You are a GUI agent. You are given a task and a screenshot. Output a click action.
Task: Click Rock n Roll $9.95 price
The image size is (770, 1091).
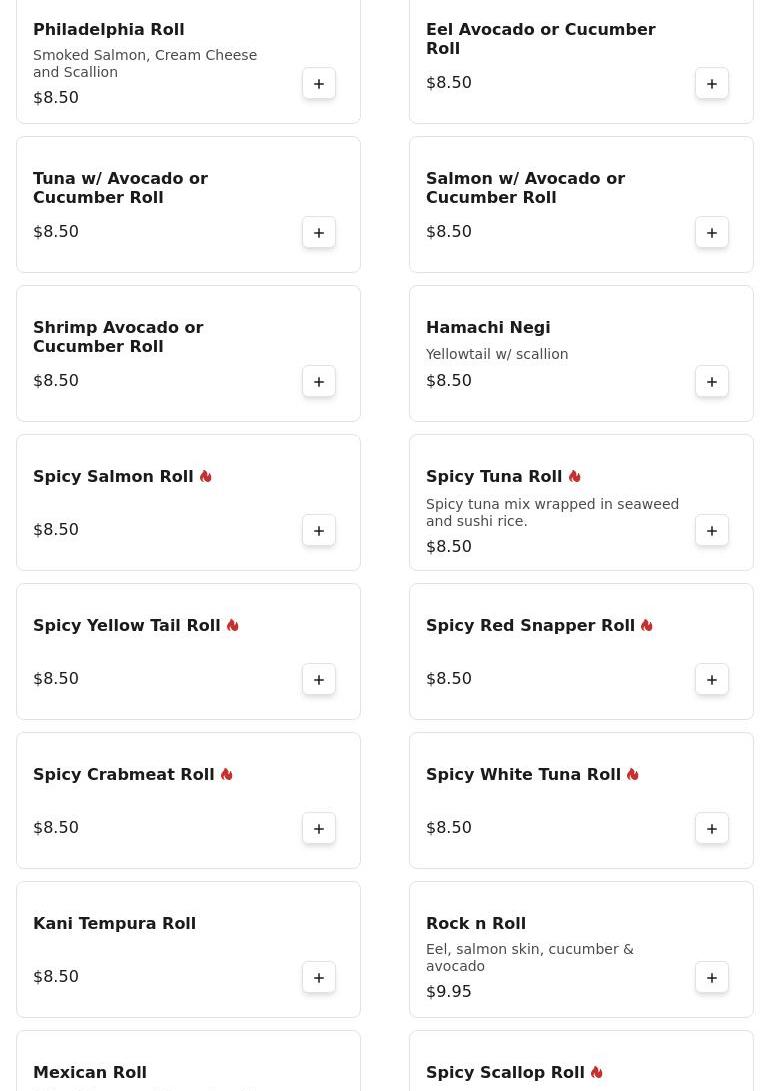click(x=449, y=992)
